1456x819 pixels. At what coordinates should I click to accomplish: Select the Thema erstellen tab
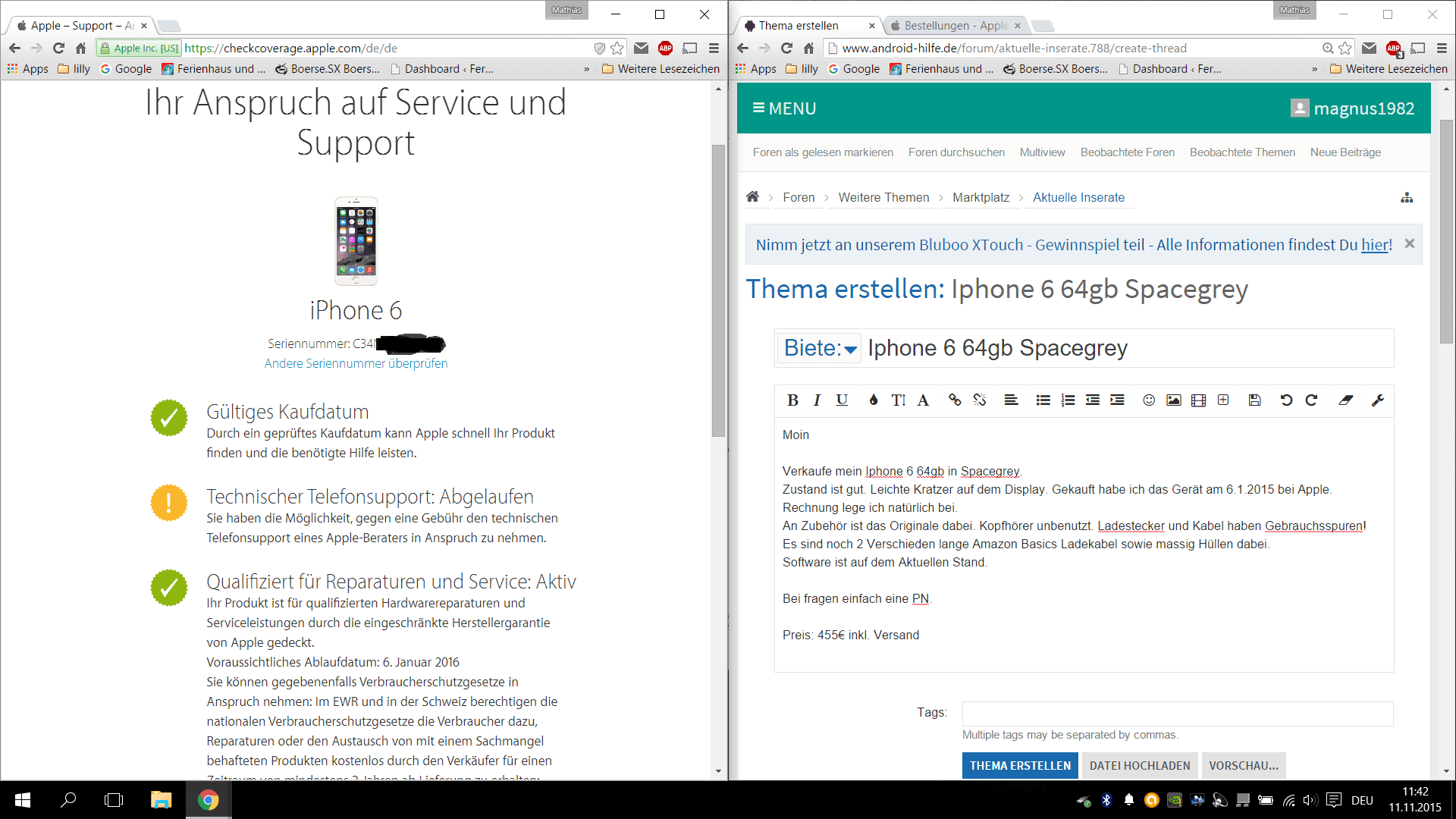click(808, 26)
